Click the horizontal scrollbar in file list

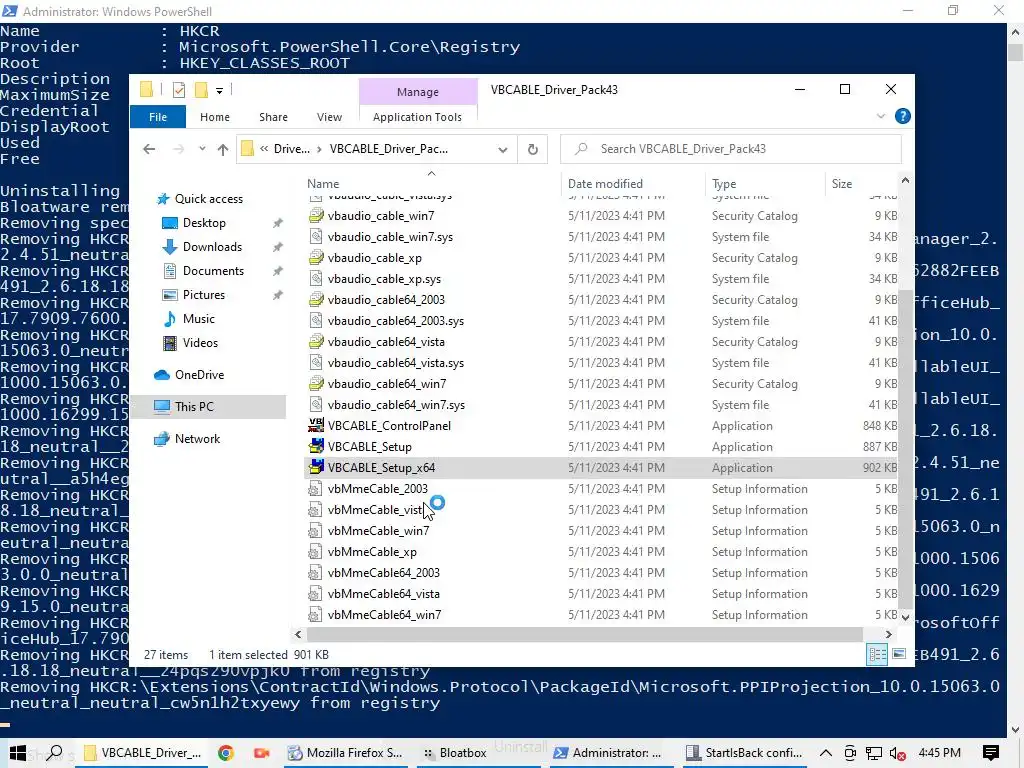[x=584, y=634]
